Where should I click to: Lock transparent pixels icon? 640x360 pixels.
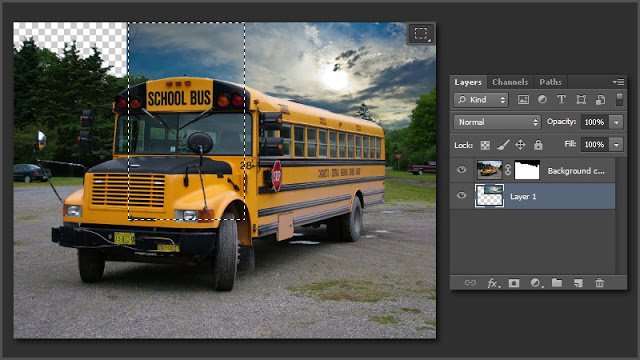[485, 145]
